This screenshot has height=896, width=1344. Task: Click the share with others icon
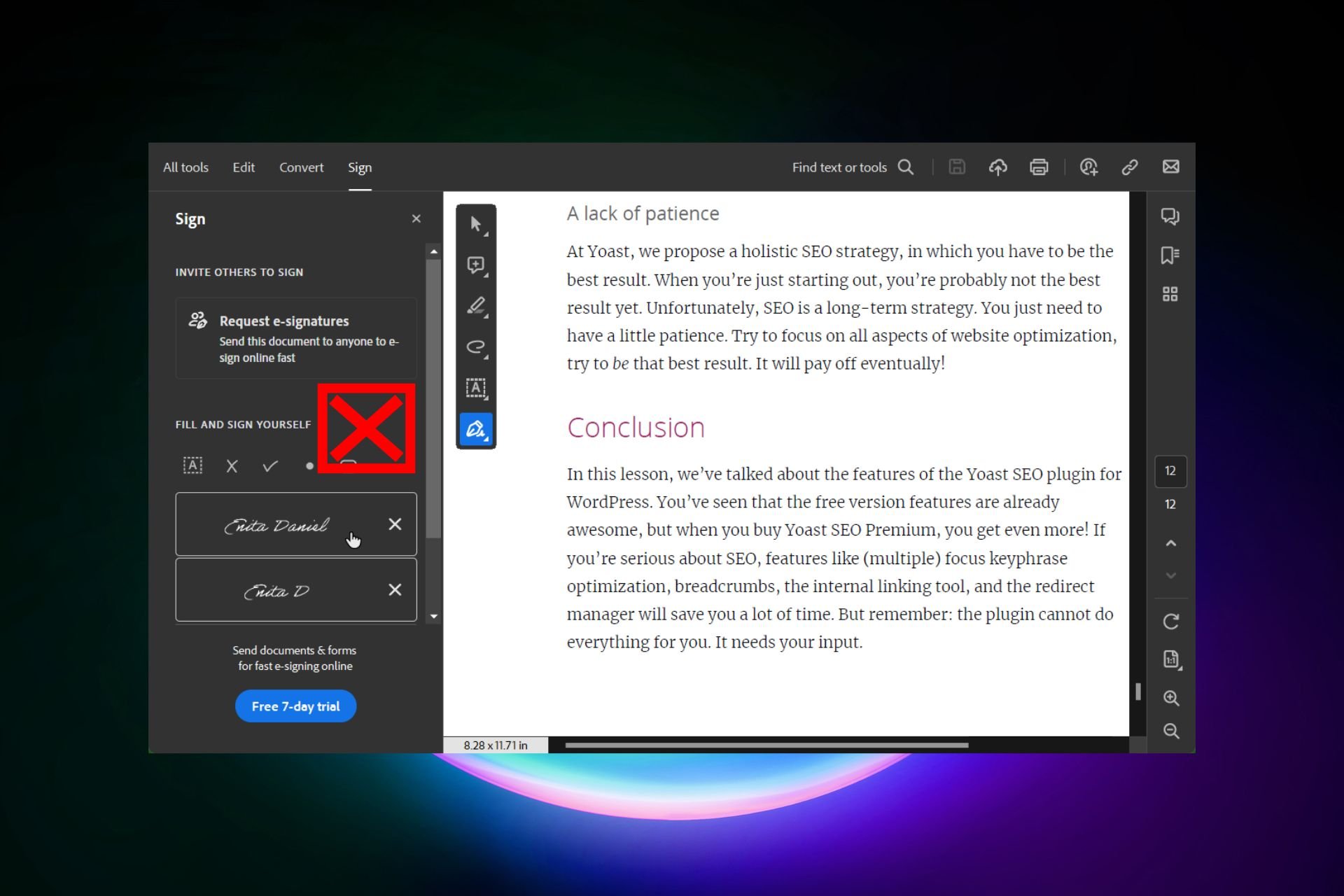click(1088, 167)
